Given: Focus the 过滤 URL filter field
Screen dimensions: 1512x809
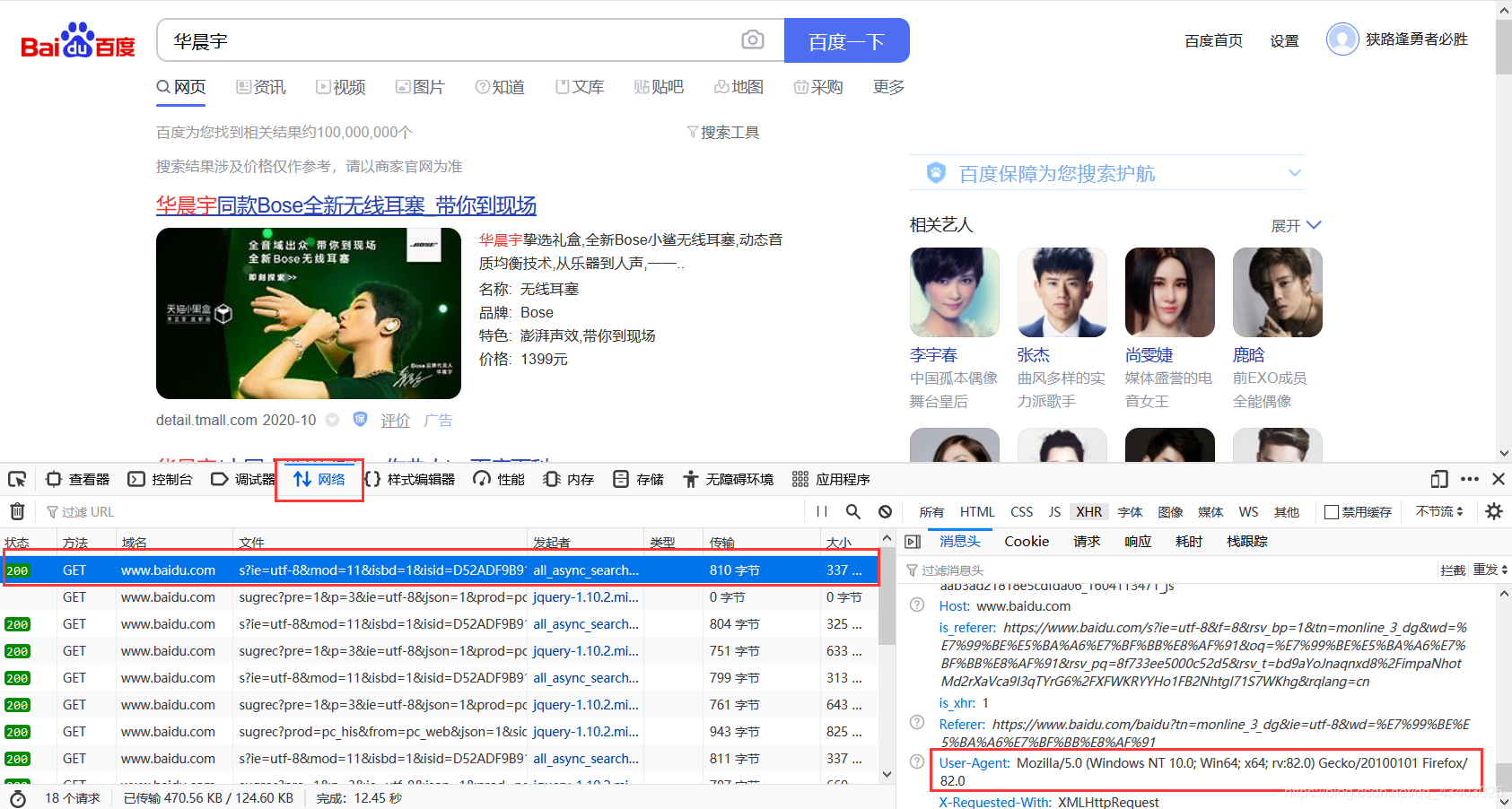Looking at the screenshot, I should [422, 511].
